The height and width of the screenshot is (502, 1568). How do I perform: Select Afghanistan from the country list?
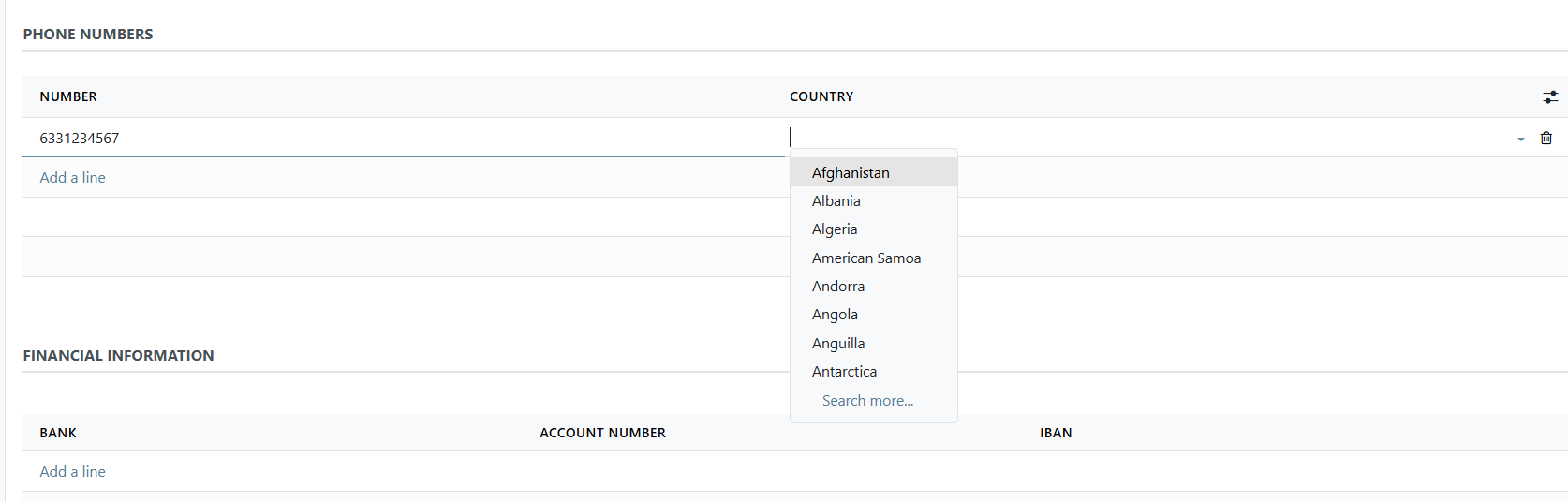click(x=851, y=172)
